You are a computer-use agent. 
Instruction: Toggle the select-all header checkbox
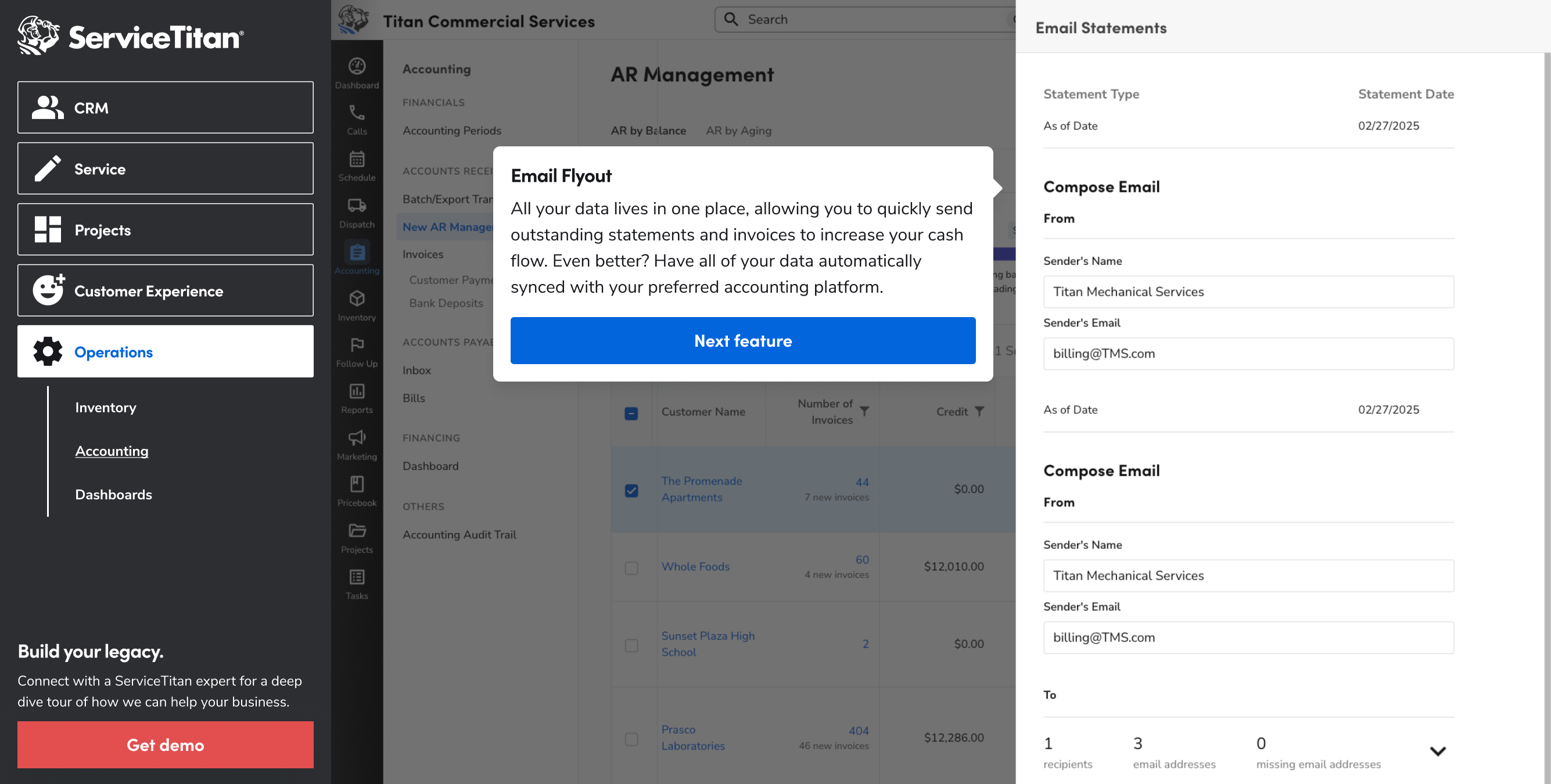point(631,413)
